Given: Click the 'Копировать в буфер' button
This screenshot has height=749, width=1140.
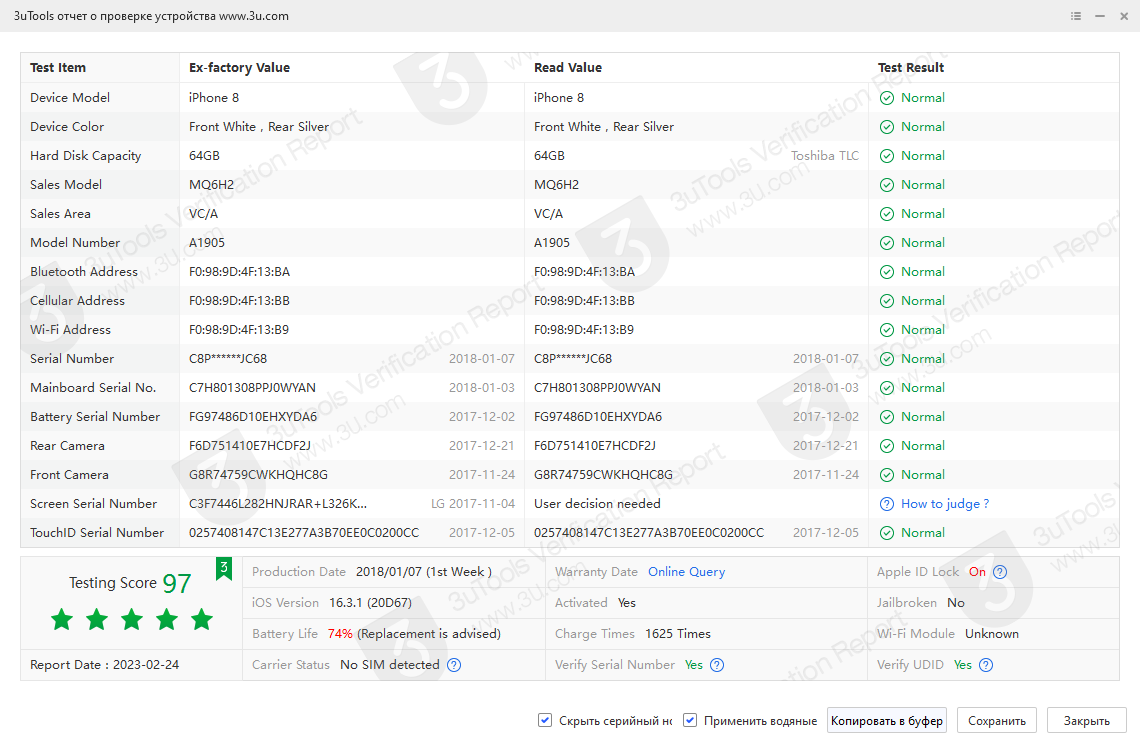Looking at the screenshot, I should (x=887, y=720).
